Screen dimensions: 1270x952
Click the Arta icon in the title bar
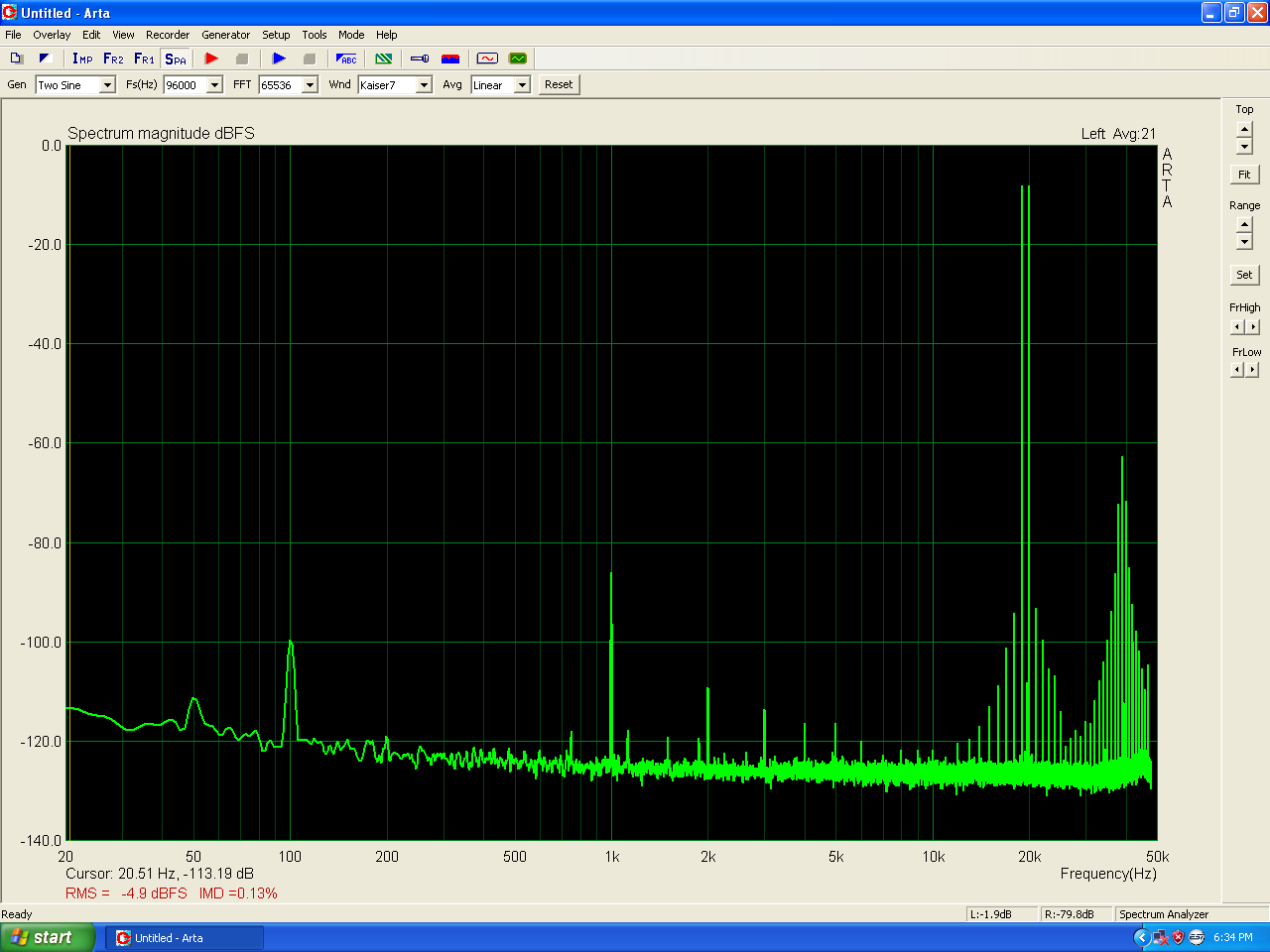pos(10,13)
